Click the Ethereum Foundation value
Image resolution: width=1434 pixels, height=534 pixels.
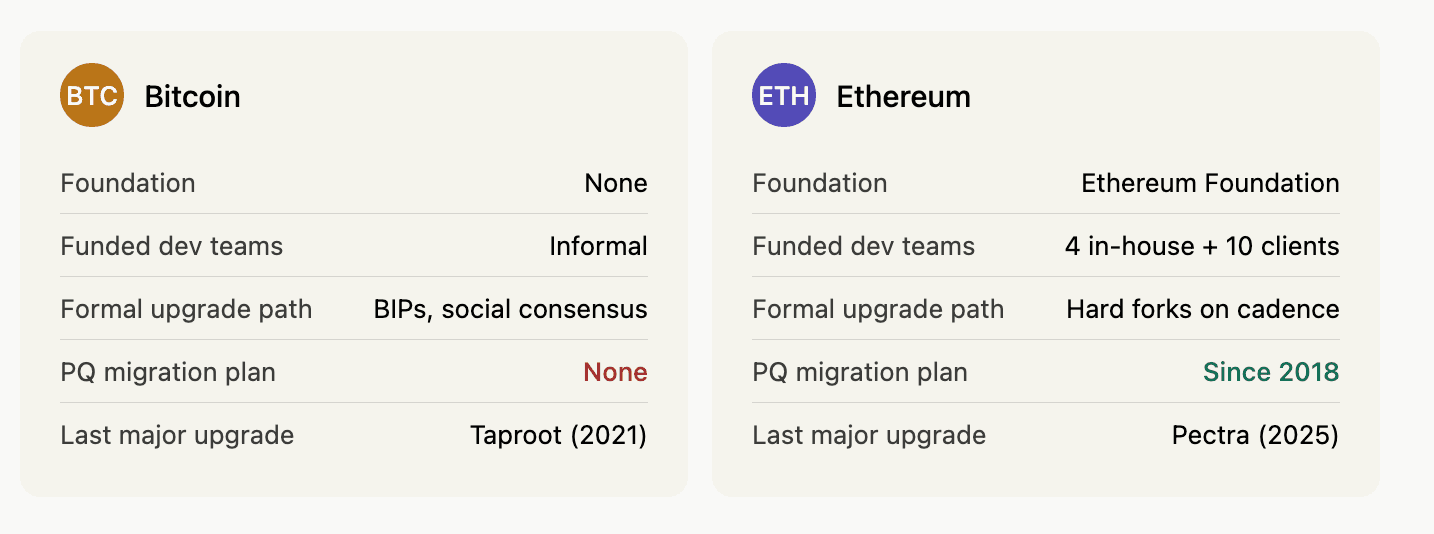pyautogui.click(x=1210, y=183)
